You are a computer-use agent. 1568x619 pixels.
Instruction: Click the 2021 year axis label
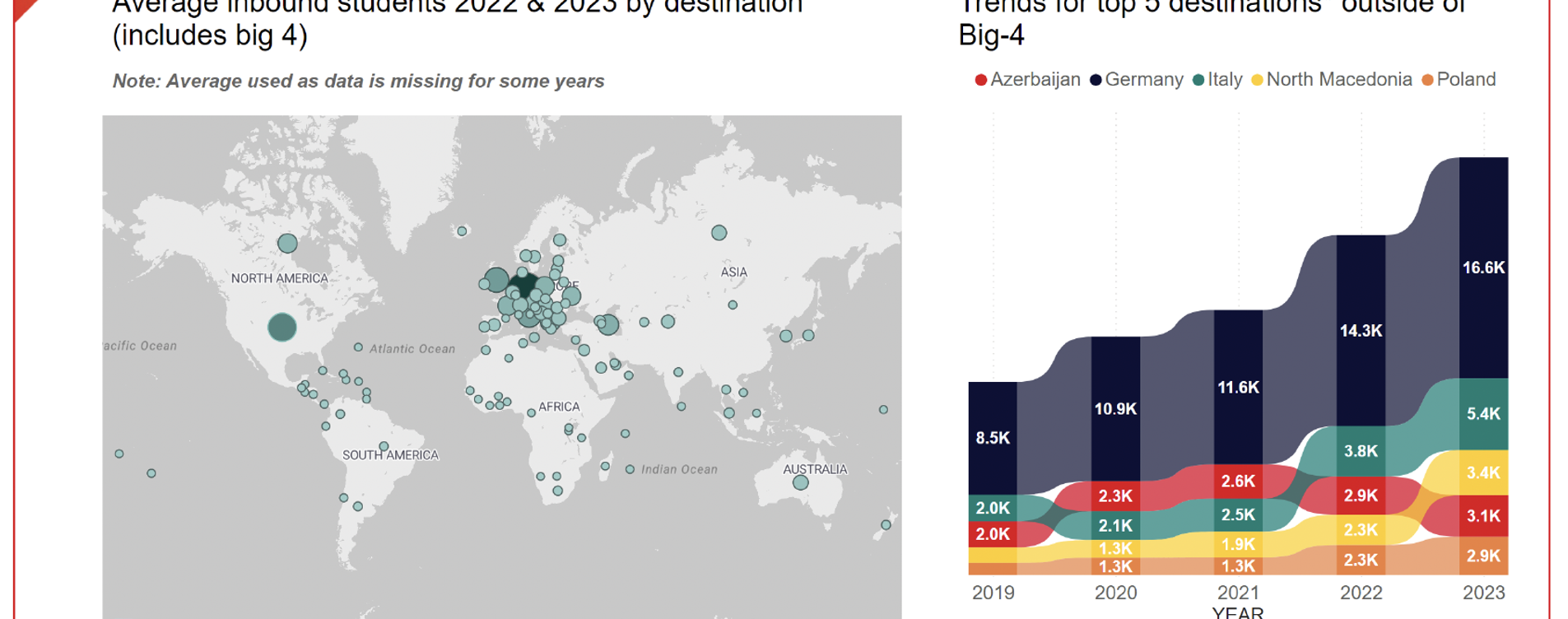click(x=1238, y=593)
